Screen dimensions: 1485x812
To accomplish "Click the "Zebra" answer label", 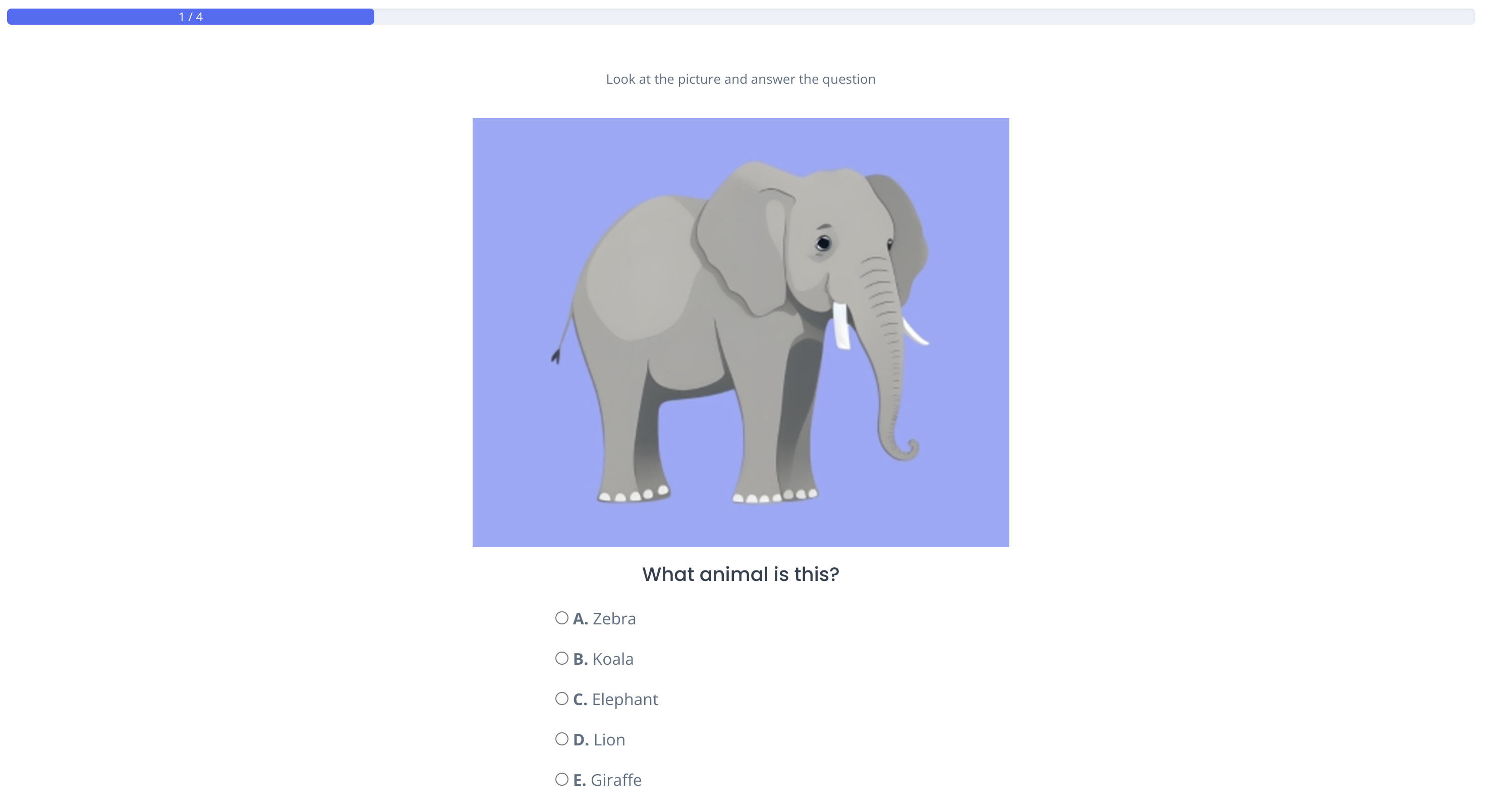I will [614, 618].
